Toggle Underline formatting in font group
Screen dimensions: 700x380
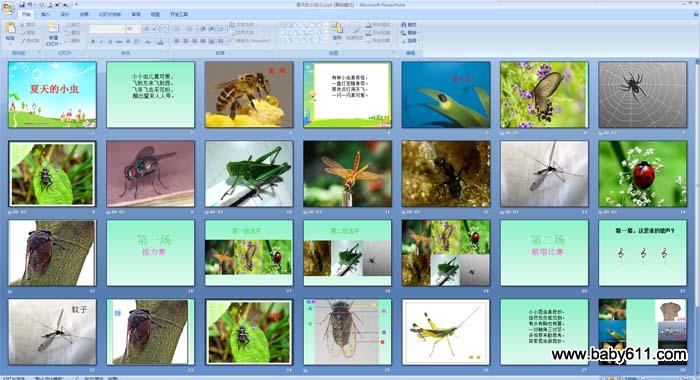(110, 42)
